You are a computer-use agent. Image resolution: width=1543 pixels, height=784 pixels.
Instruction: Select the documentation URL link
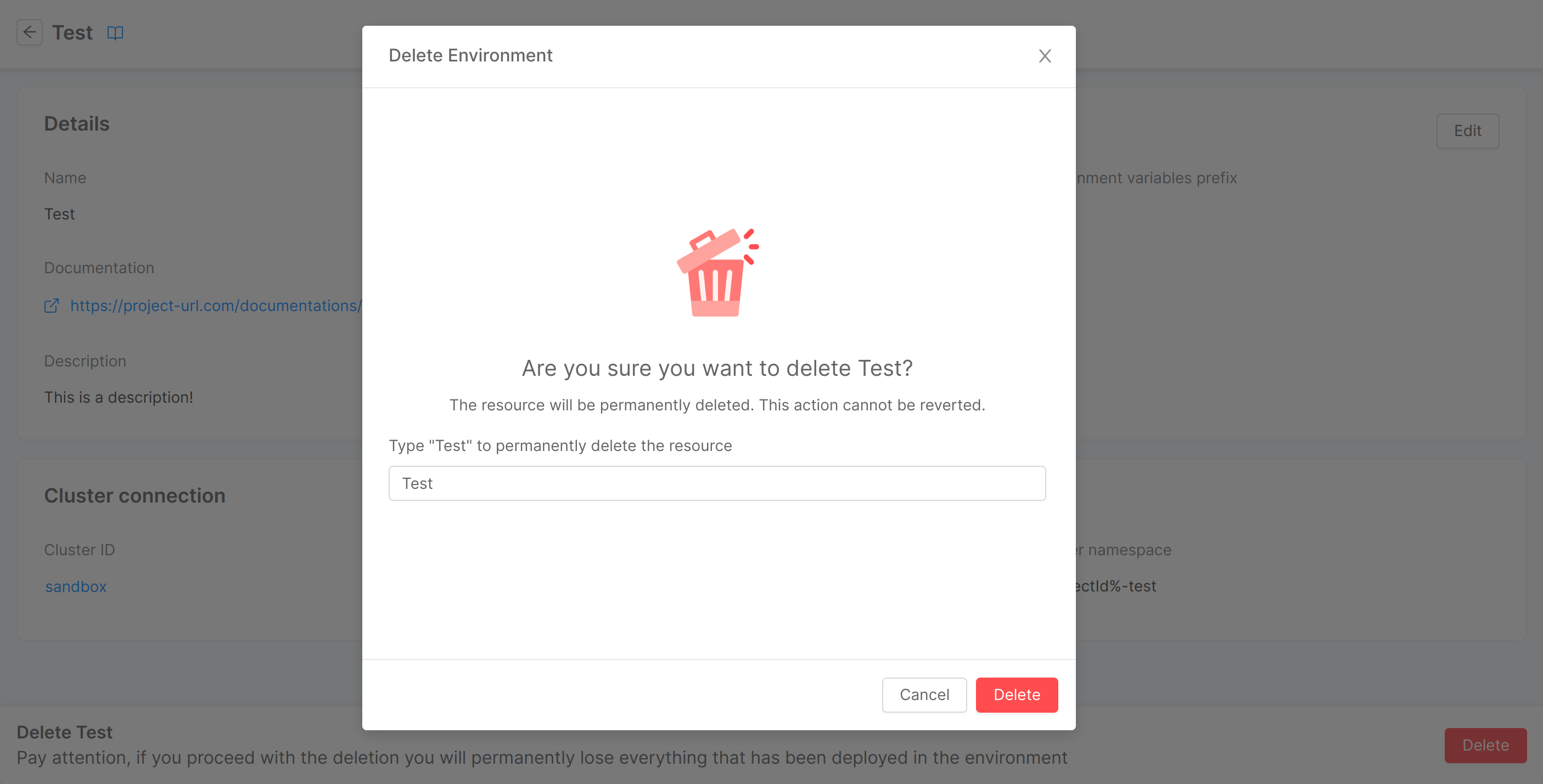216,305
